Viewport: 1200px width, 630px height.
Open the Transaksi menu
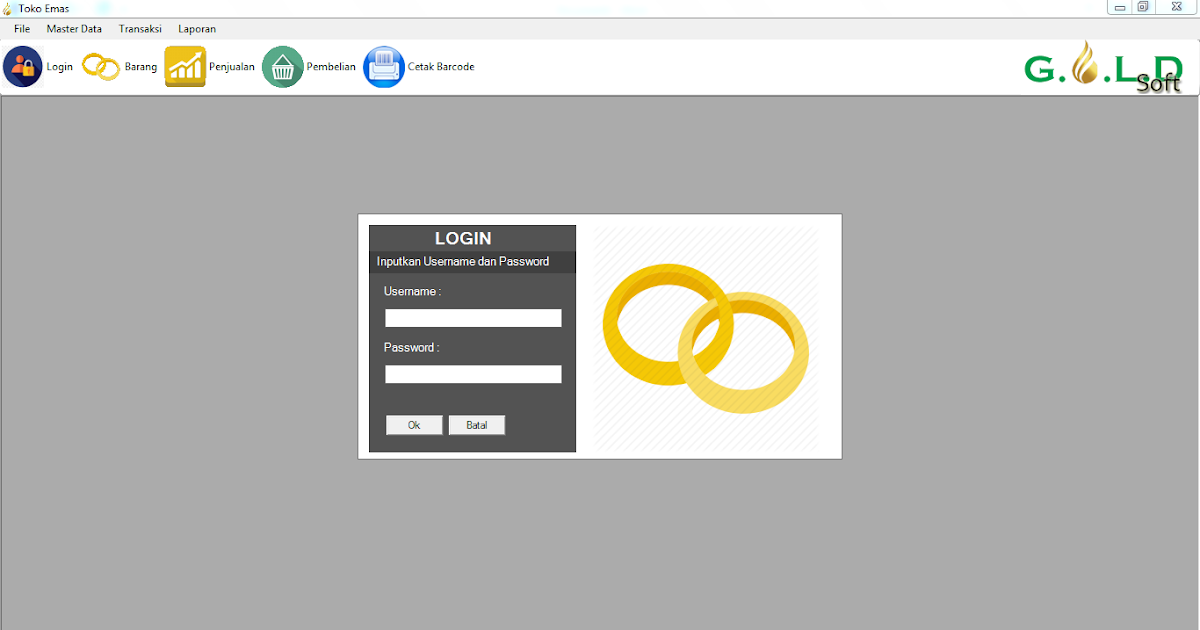(x=140, y=29)
